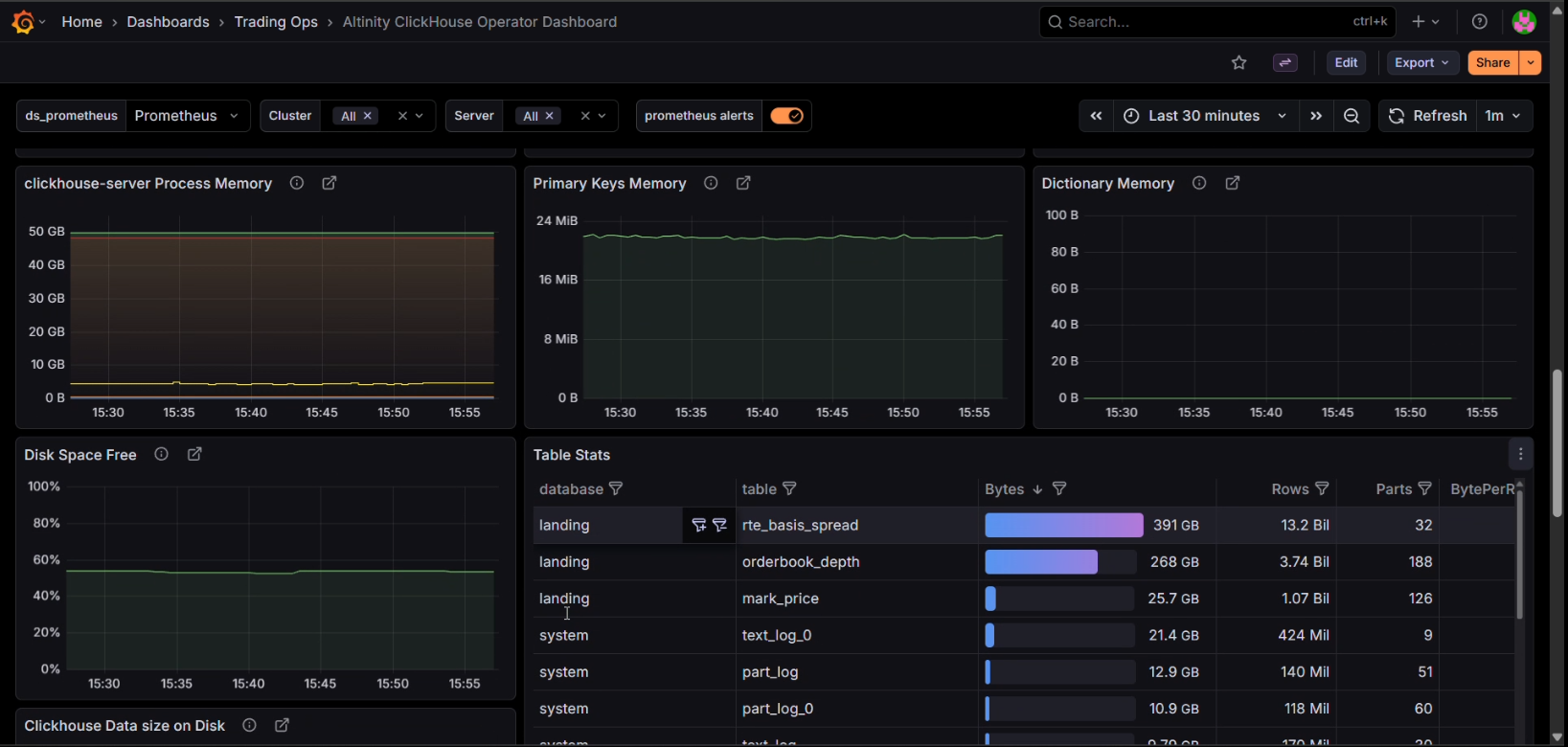Expand the Prometheus datasource dropdown
1568x747 pixels.
[188, 116]
